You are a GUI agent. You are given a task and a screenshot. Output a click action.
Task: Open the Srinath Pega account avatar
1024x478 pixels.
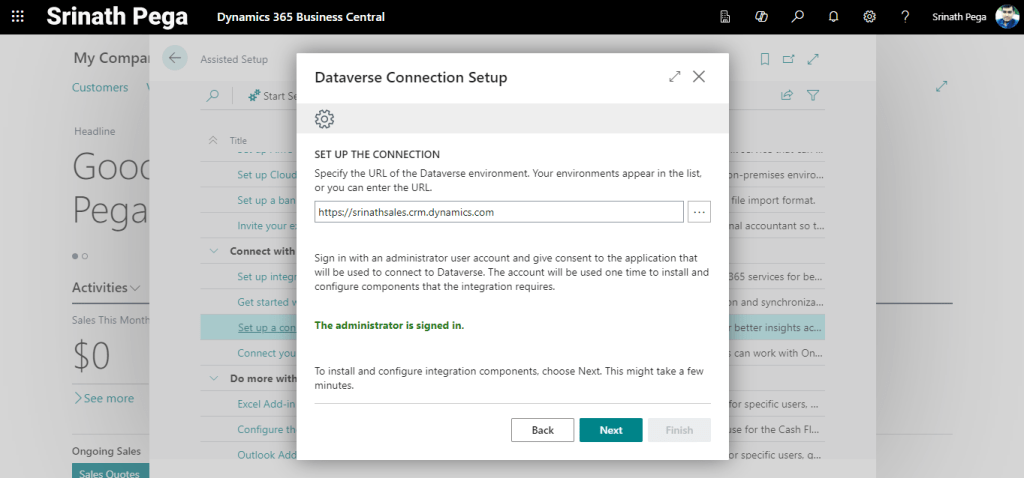(1006, 17)
